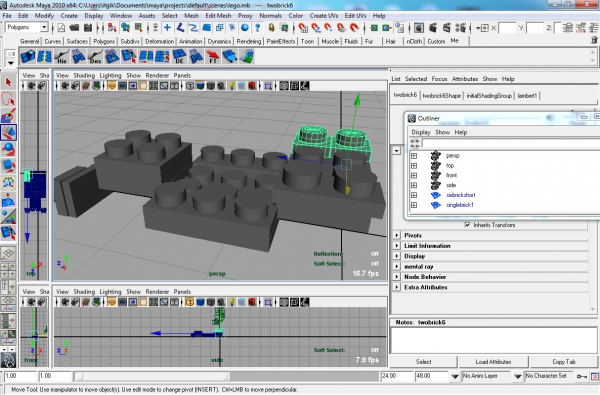This screenshot has height=395, width=600.
Task: Click the Save Scene floppy disk icon
Action: point(88,28)
